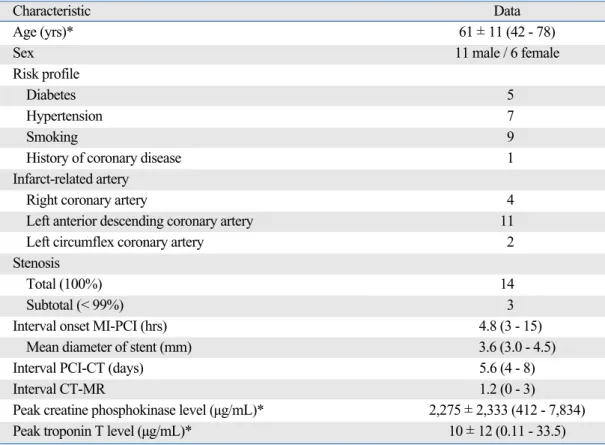This screenshot has height=445, width=605.
Task: Click the 'Characteristic' column header
Action: (51, 11)
